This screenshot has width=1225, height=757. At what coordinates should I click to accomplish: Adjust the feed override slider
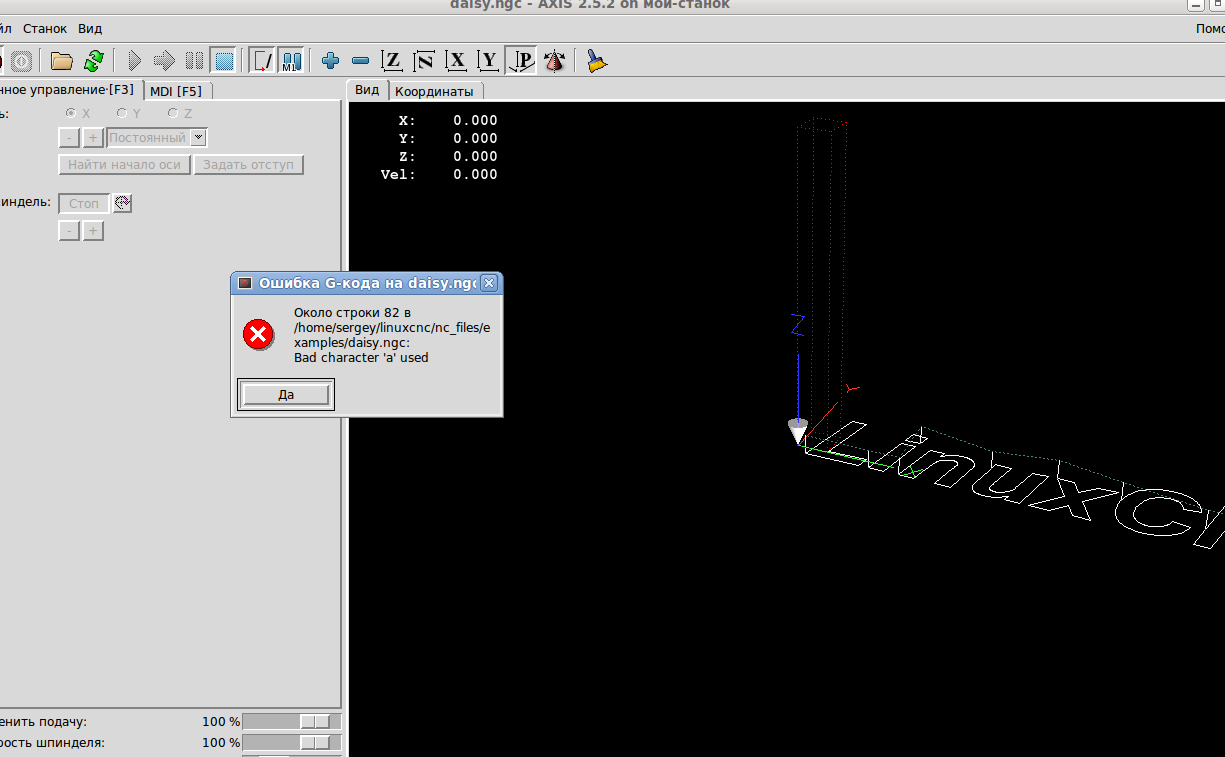point(316,721)
